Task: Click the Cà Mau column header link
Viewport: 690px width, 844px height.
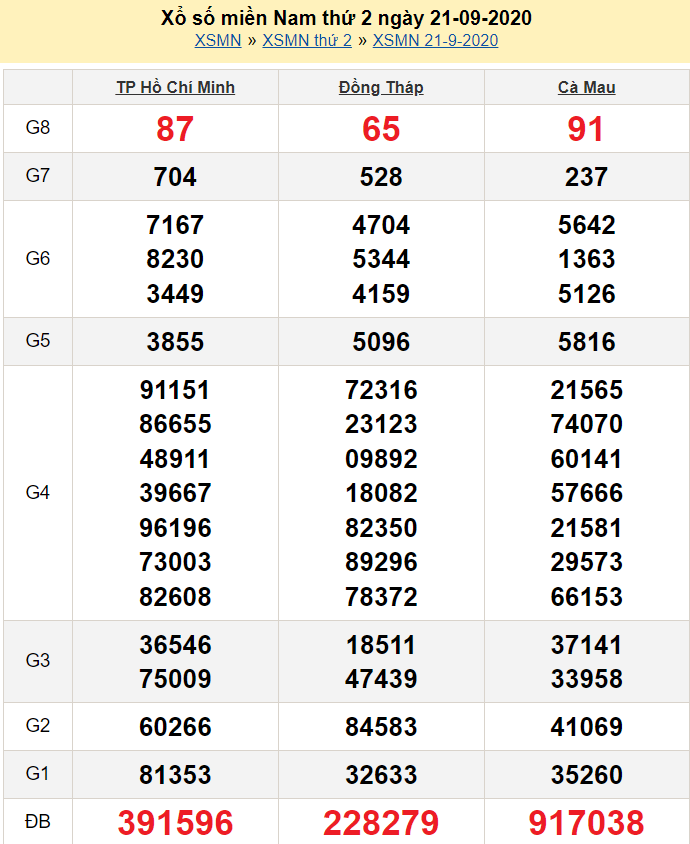Action: 586,88
